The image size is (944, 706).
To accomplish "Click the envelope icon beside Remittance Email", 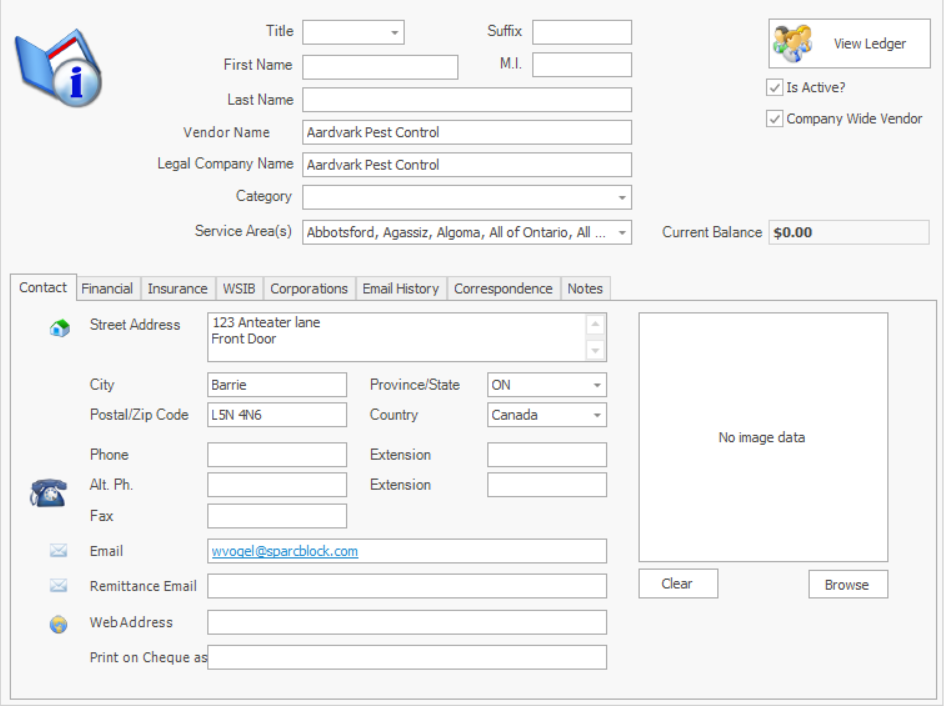I will coord(58,585).
